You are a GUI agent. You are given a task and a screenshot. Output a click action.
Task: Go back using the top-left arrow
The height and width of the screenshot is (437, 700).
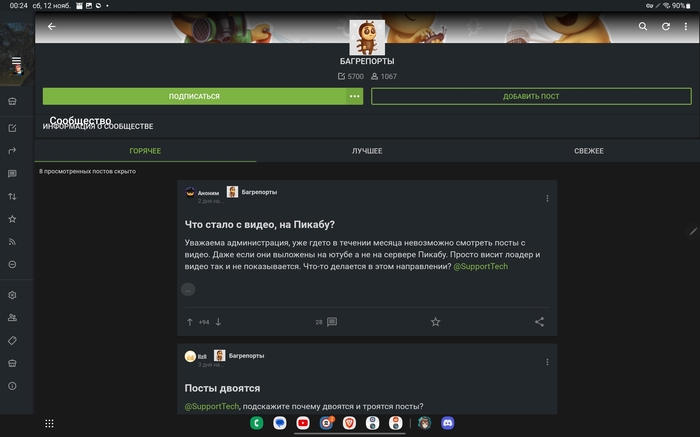tap(52, 26)
